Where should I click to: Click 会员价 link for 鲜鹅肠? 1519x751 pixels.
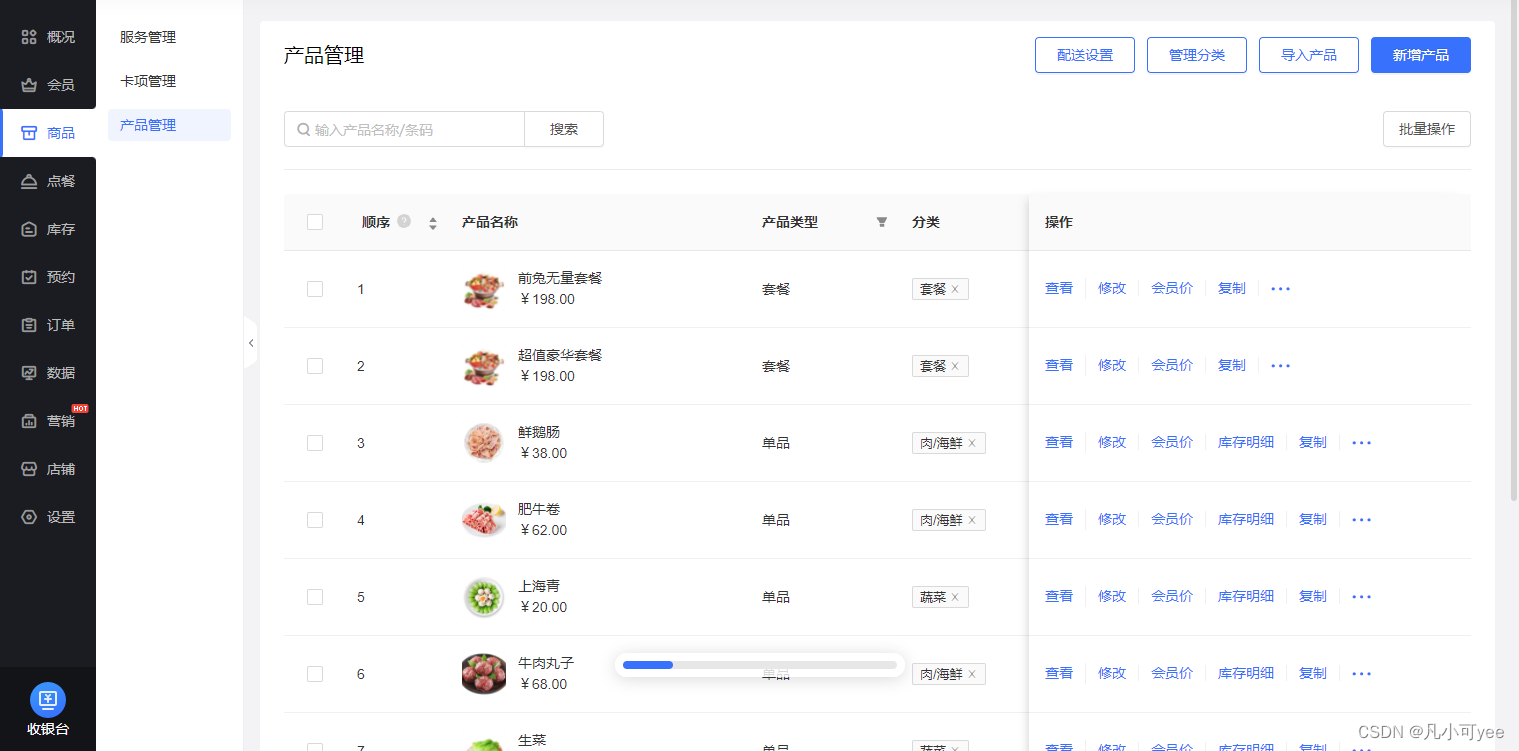coord(1172,442)
